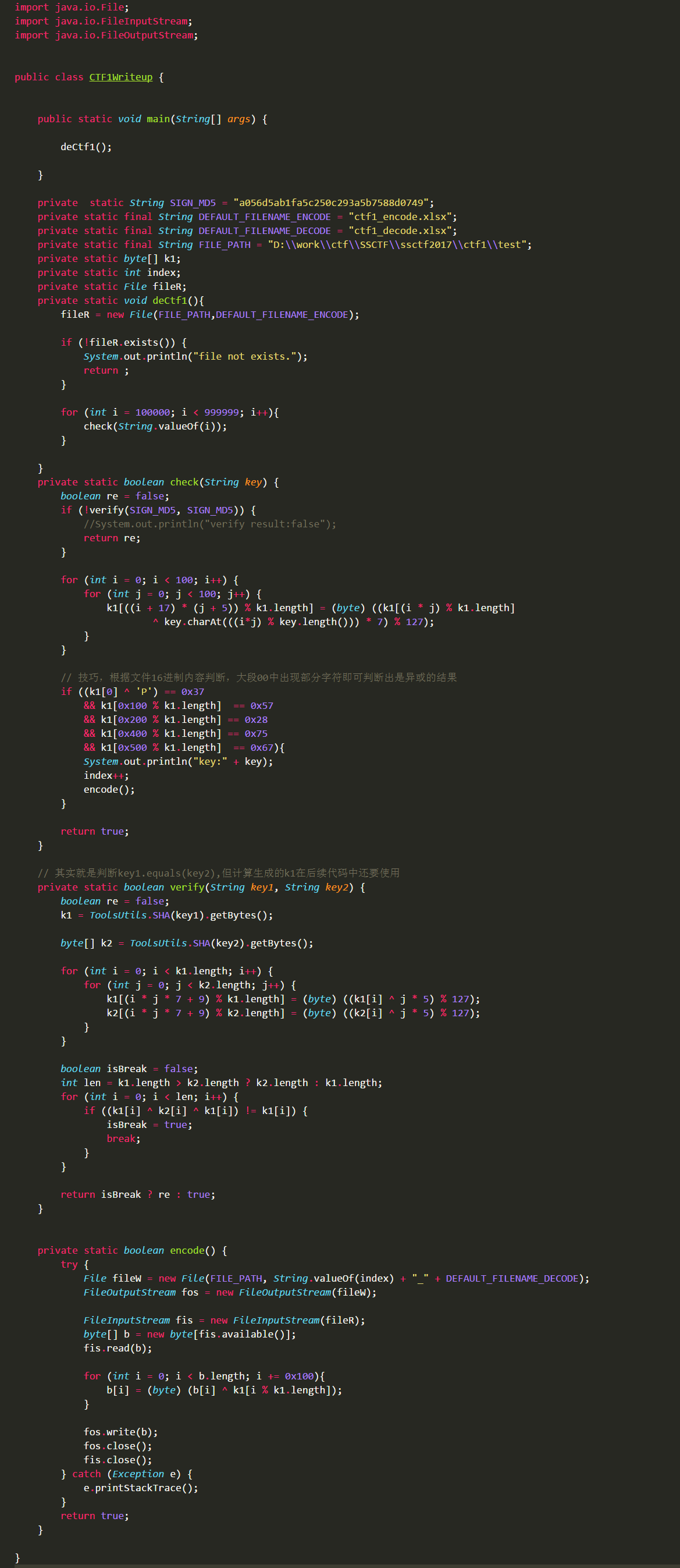Click the e.printStackTrace(); statement
680x1568 pixels.
point(141,1489)
